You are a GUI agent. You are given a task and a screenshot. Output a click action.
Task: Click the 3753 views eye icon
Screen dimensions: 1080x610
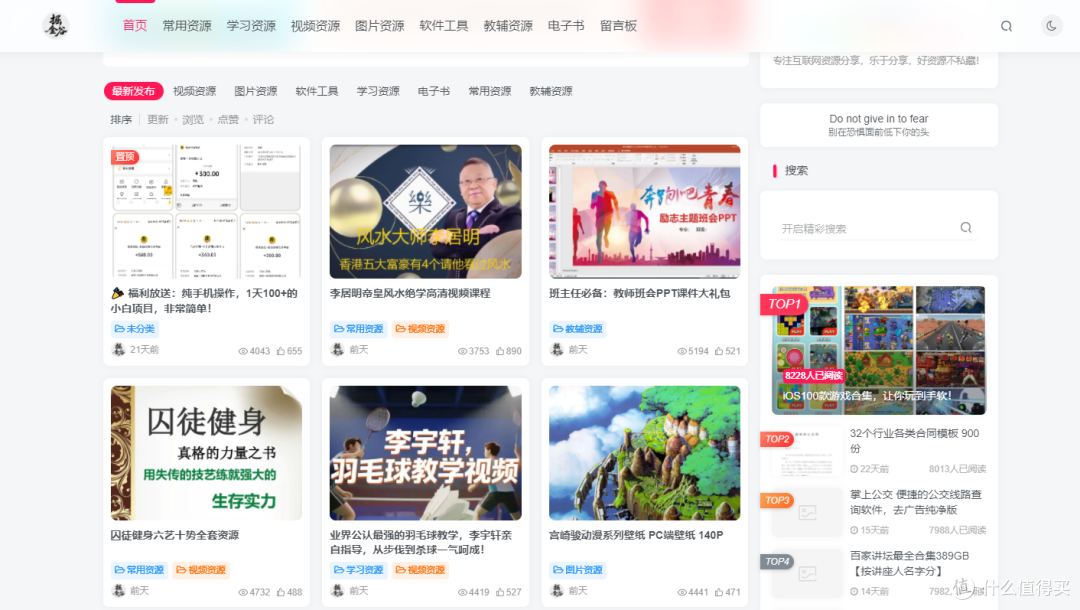pos(462,351)
